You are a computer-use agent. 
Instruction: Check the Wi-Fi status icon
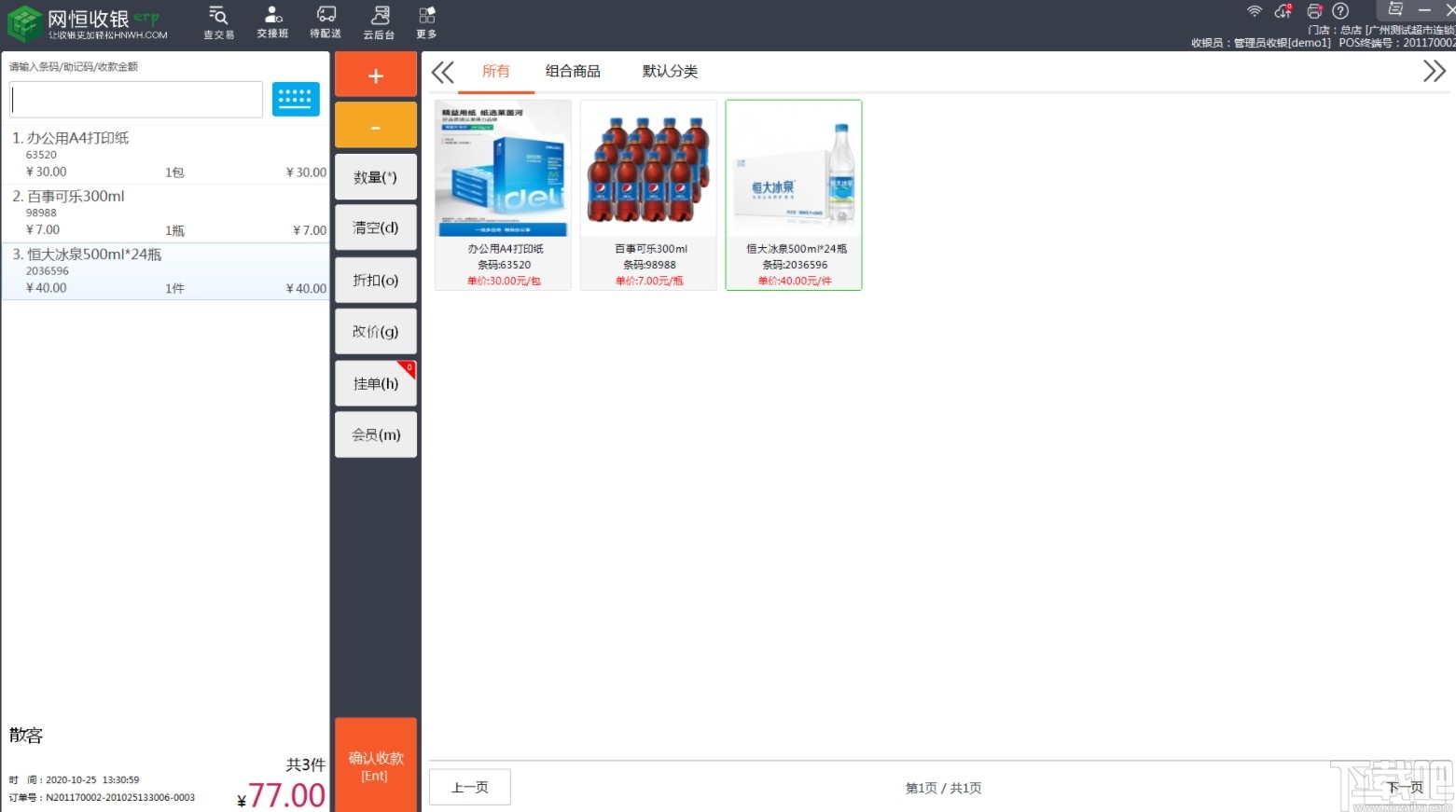click(1254, 11)
